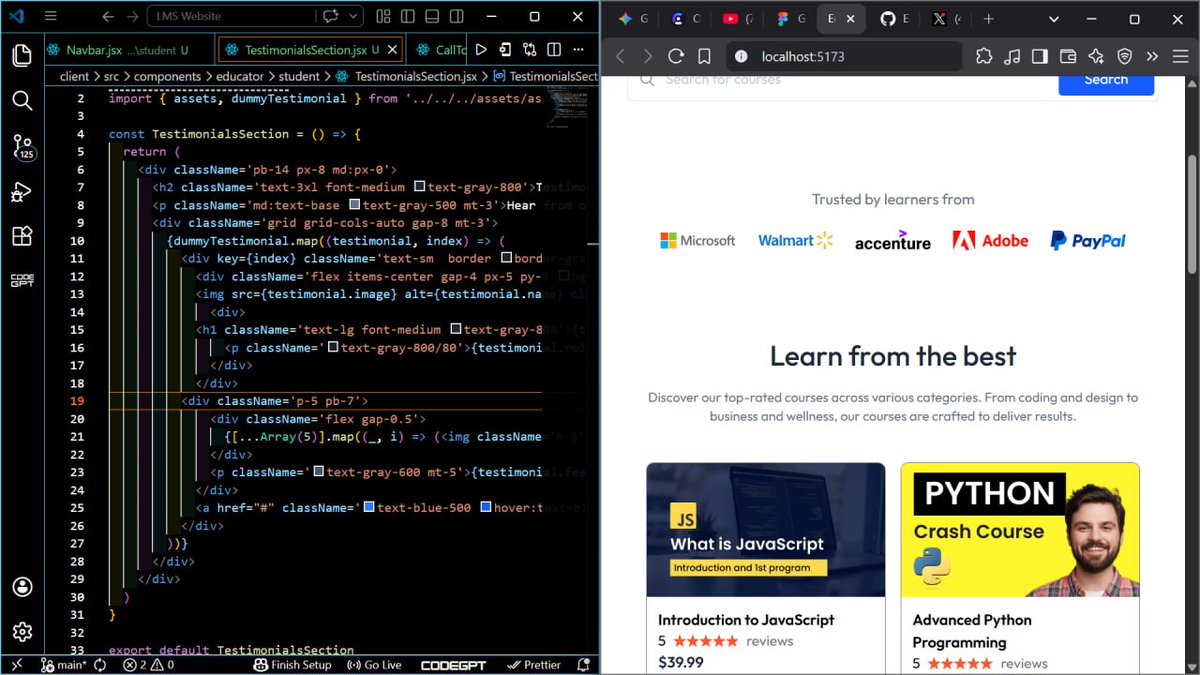Screen dimensions: 1200x675
Task: Expand the editor overflow menu with three dots
Action: click(x=578, y=48)
